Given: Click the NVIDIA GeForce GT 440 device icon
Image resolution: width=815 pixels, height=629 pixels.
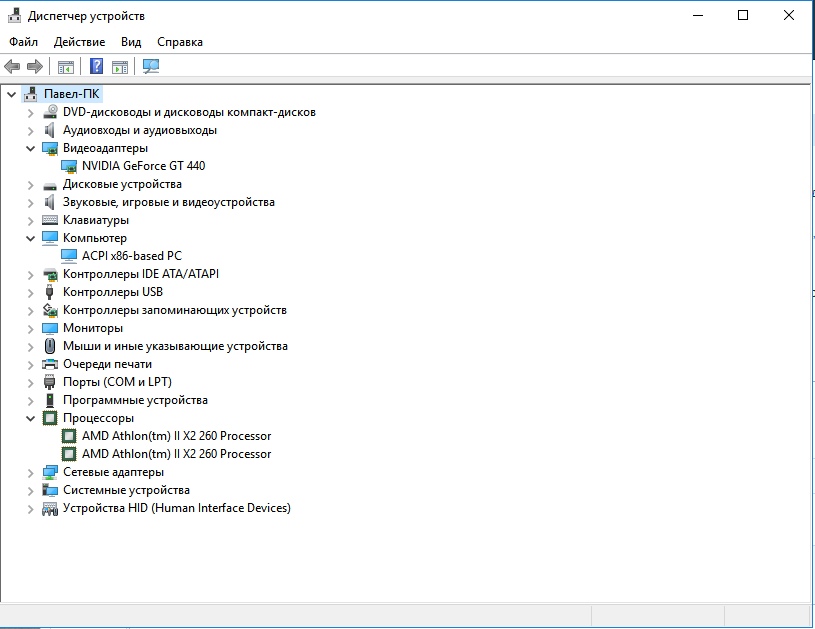Looking at the screenshot, I should [69, 166].
